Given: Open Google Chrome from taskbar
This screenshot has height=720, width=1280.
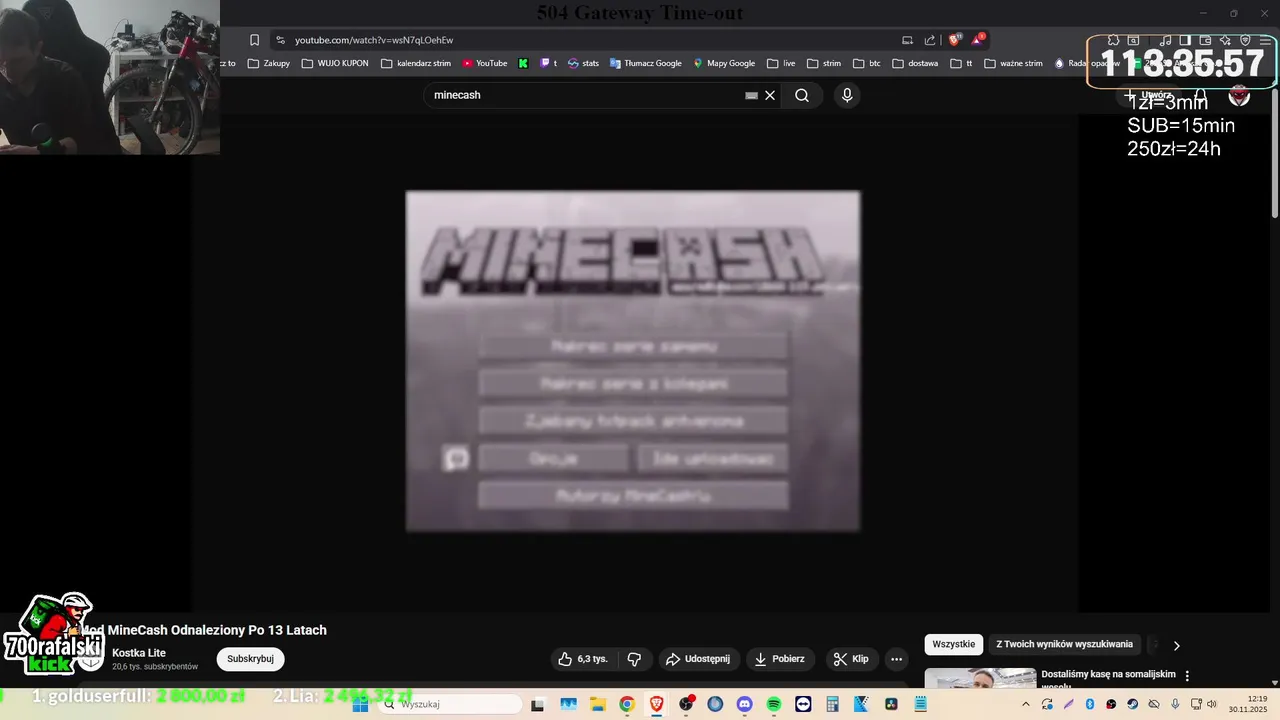Looking at the screenshot, I should tap(626, 704).
